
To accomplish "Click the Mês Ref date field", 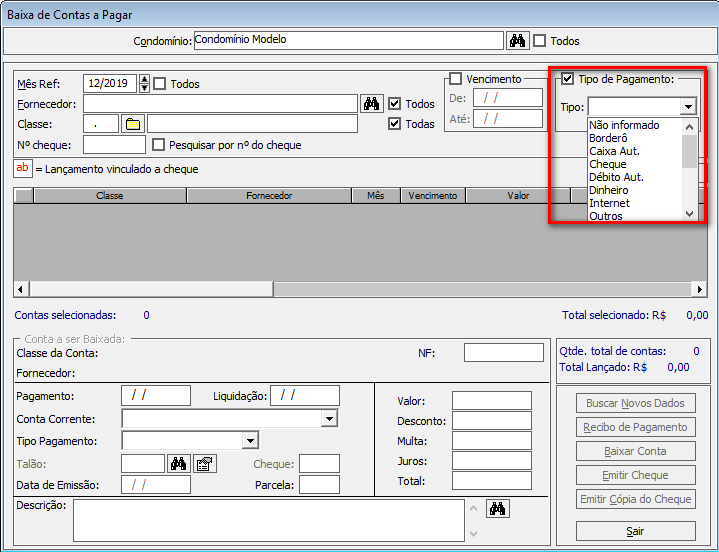I will tap(110, 83).
